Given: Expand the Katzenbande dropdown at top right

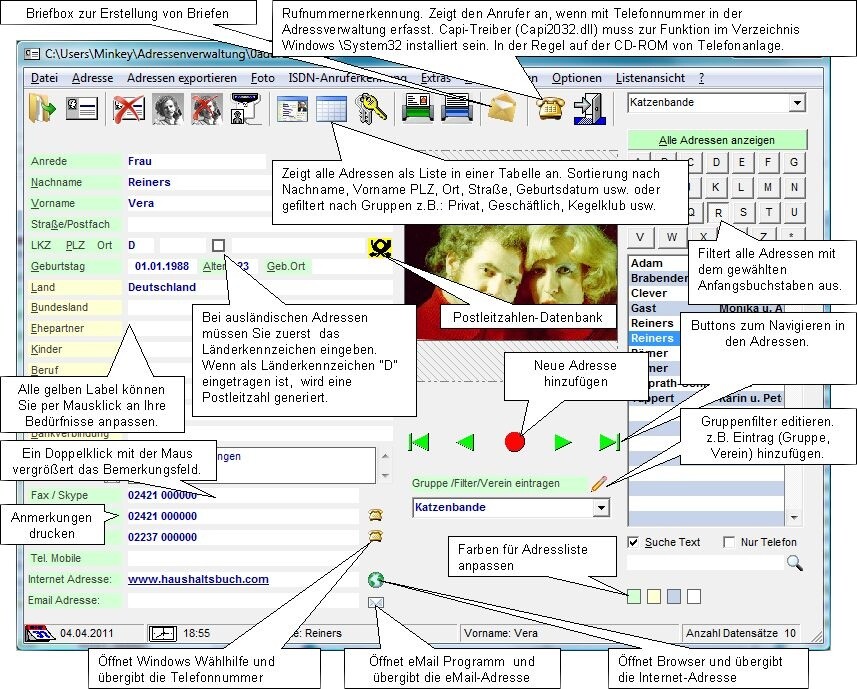Looking at the screenshot, I should click(x=796, y=102).
